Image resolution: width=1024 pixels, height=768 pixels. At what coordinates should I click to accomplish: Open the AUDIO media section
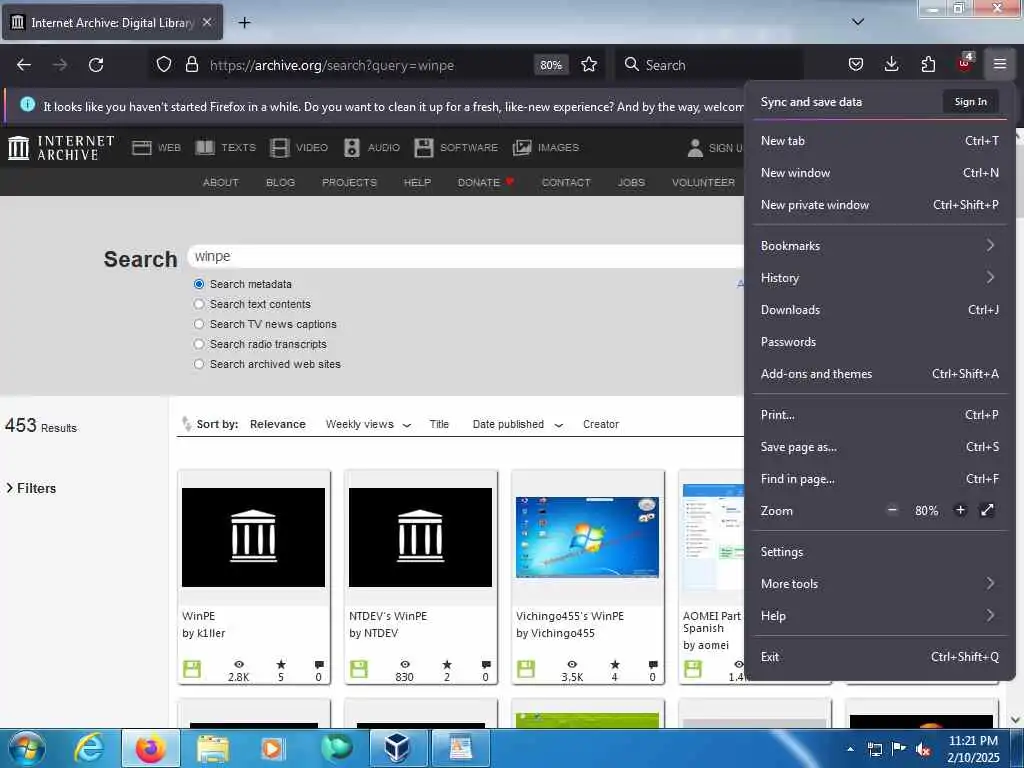(x=372, y=148)
